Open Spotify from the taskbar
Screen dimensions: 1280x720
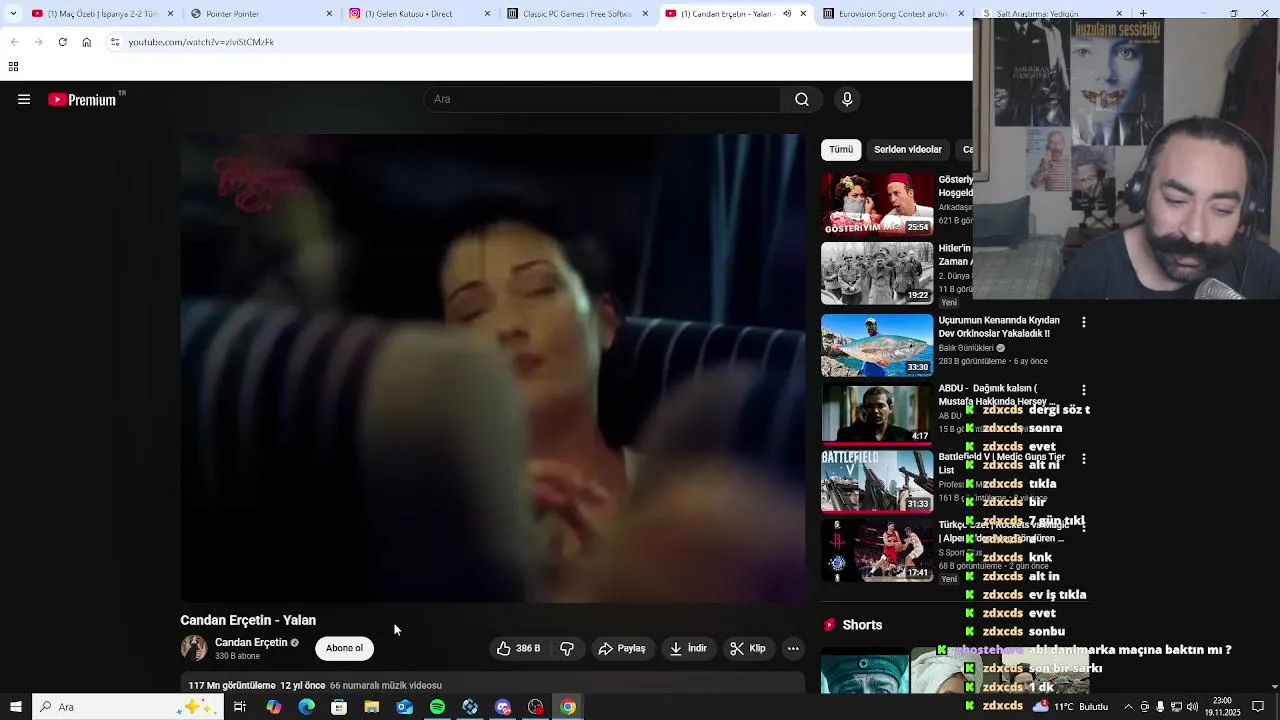(x=437, y=707)
